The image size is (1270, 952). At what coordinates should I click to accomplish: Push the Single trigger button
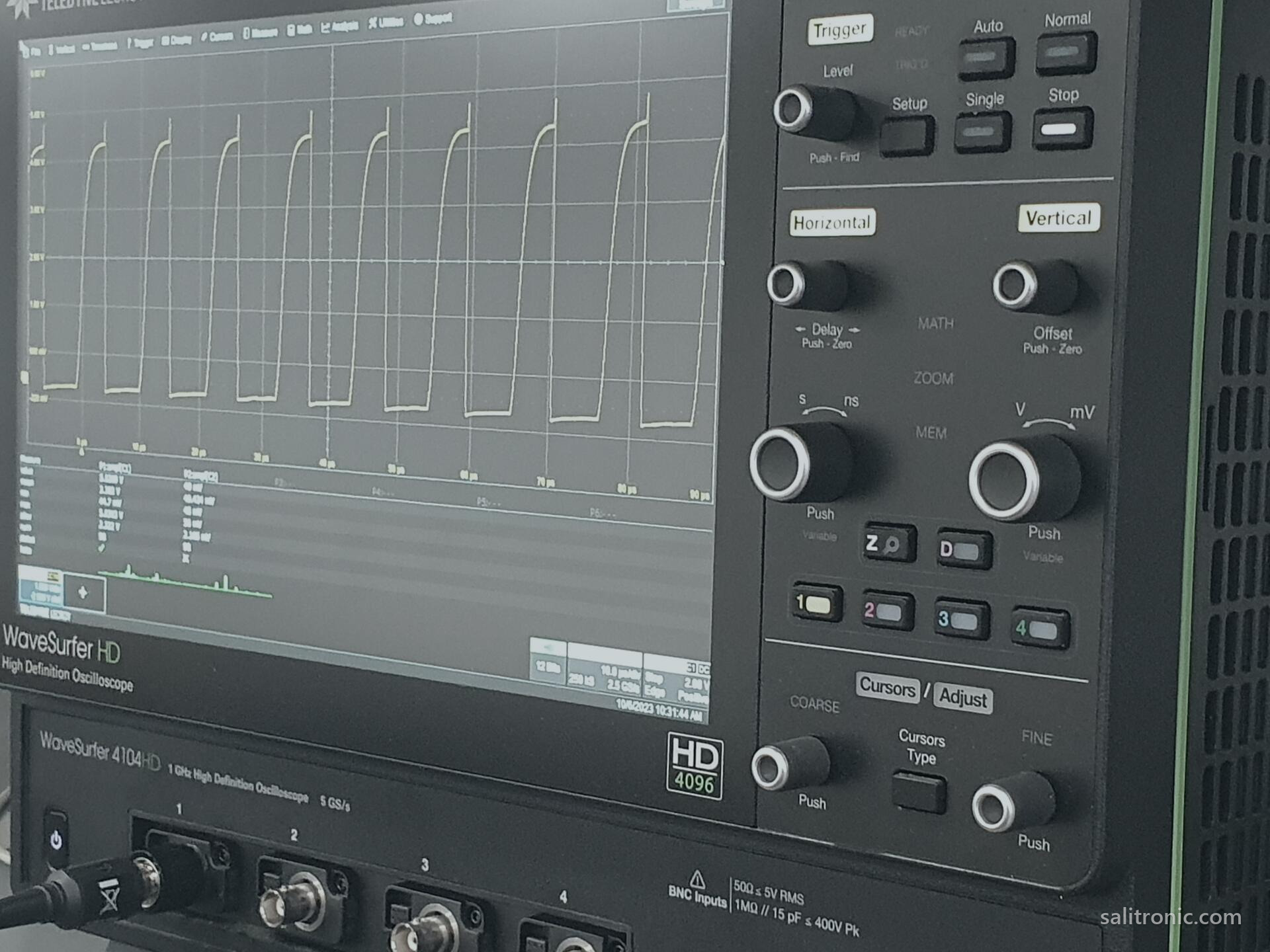tap(982, 132)
